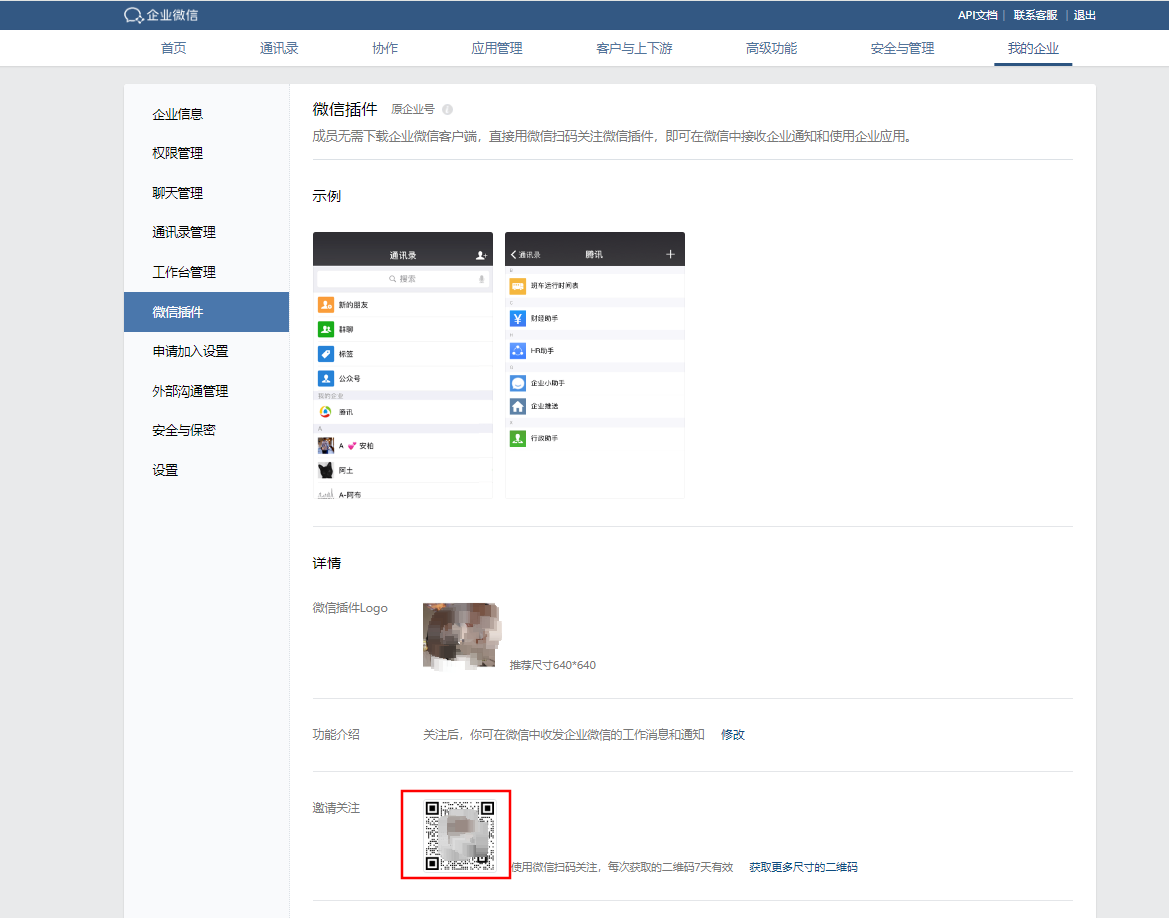Switch to the 通讯录 tab
The width and height of the screenshot is (1169, 918).
point(279,48)
